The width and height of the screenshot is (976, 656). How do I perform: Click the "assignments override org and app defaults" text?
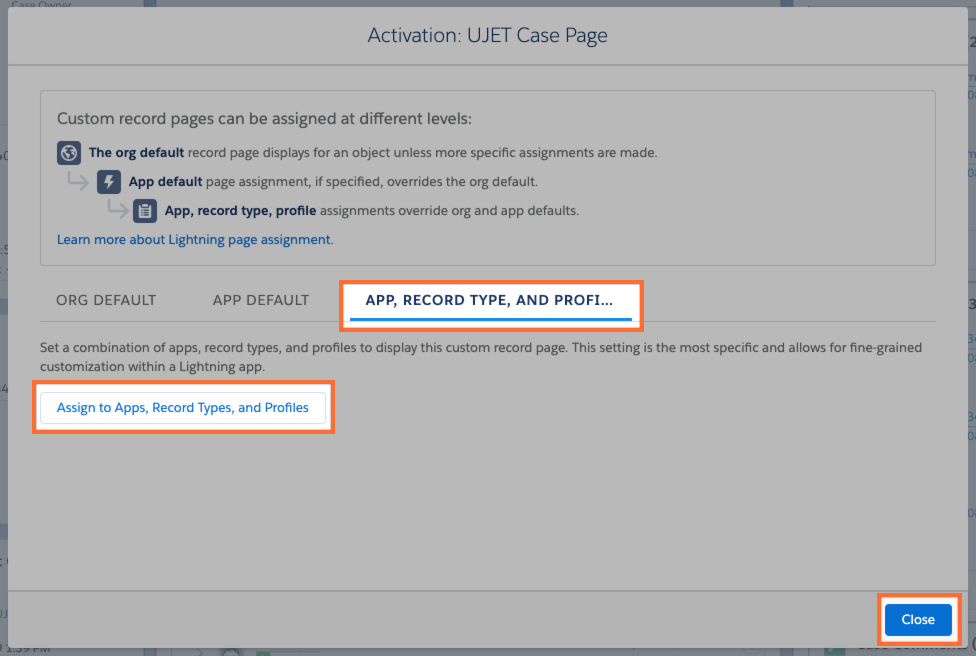[450, 211]
